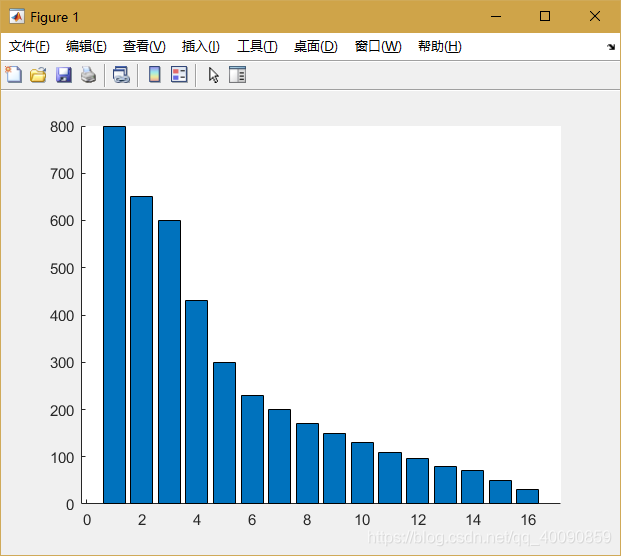
Task: Click the y-axis label 800
Action: [62, 127]
